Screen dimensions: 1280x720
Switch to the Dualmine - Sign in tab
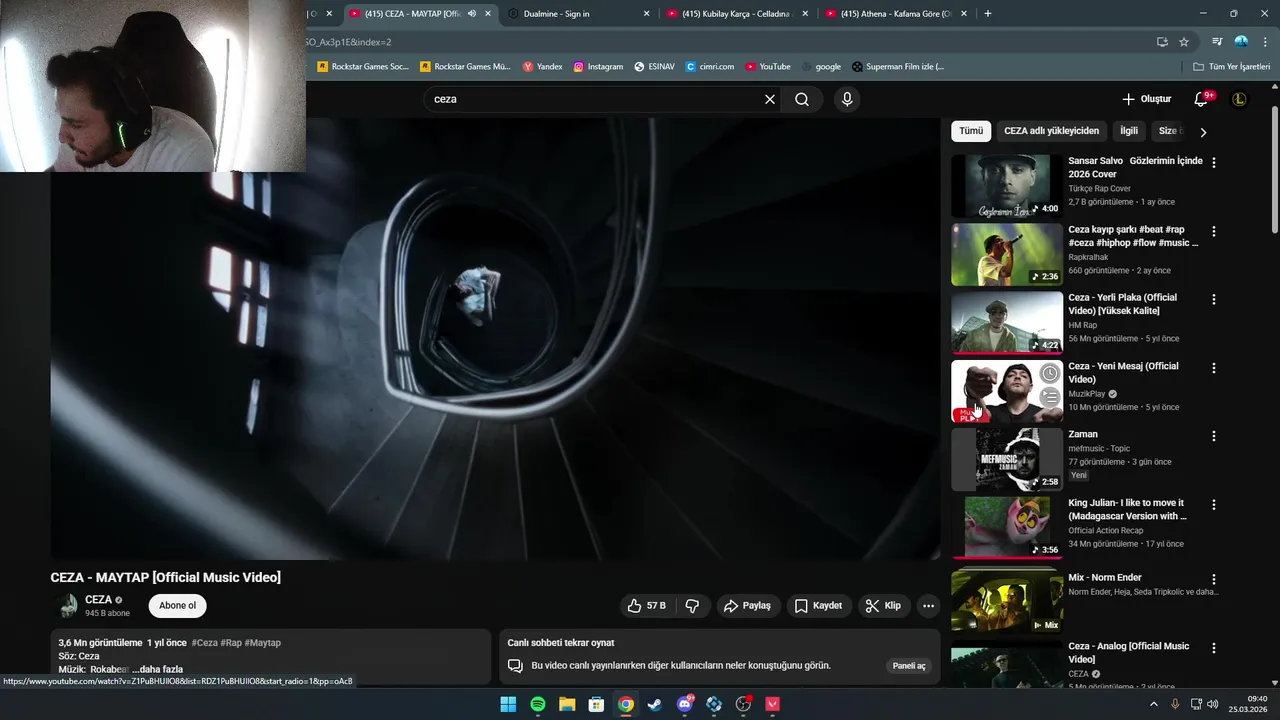click(579, 14)
